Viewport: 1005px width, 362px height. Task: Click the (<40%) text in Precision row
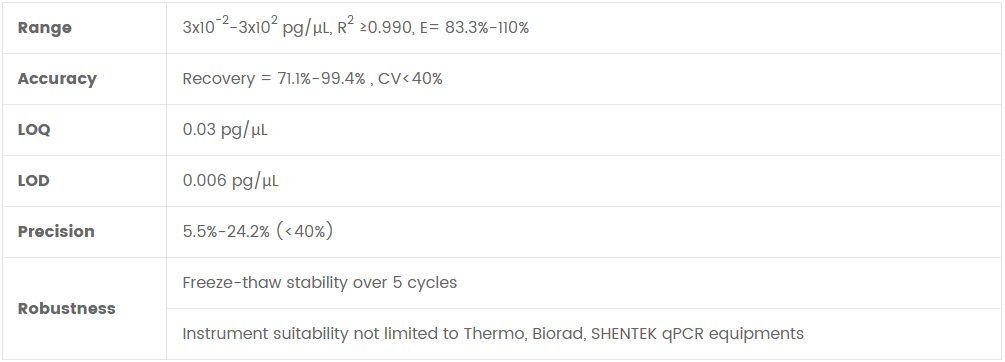[x=304, y=231]
